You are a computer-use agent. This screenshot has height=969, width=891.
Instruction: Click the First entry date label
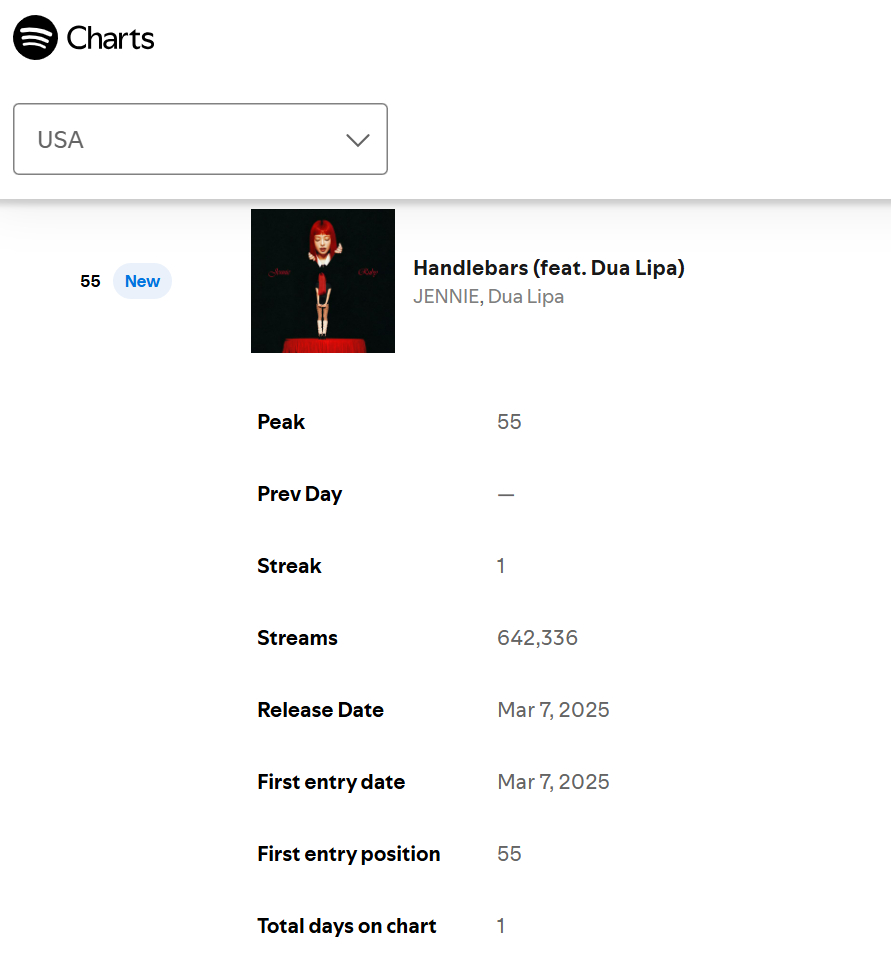(331, 782)
